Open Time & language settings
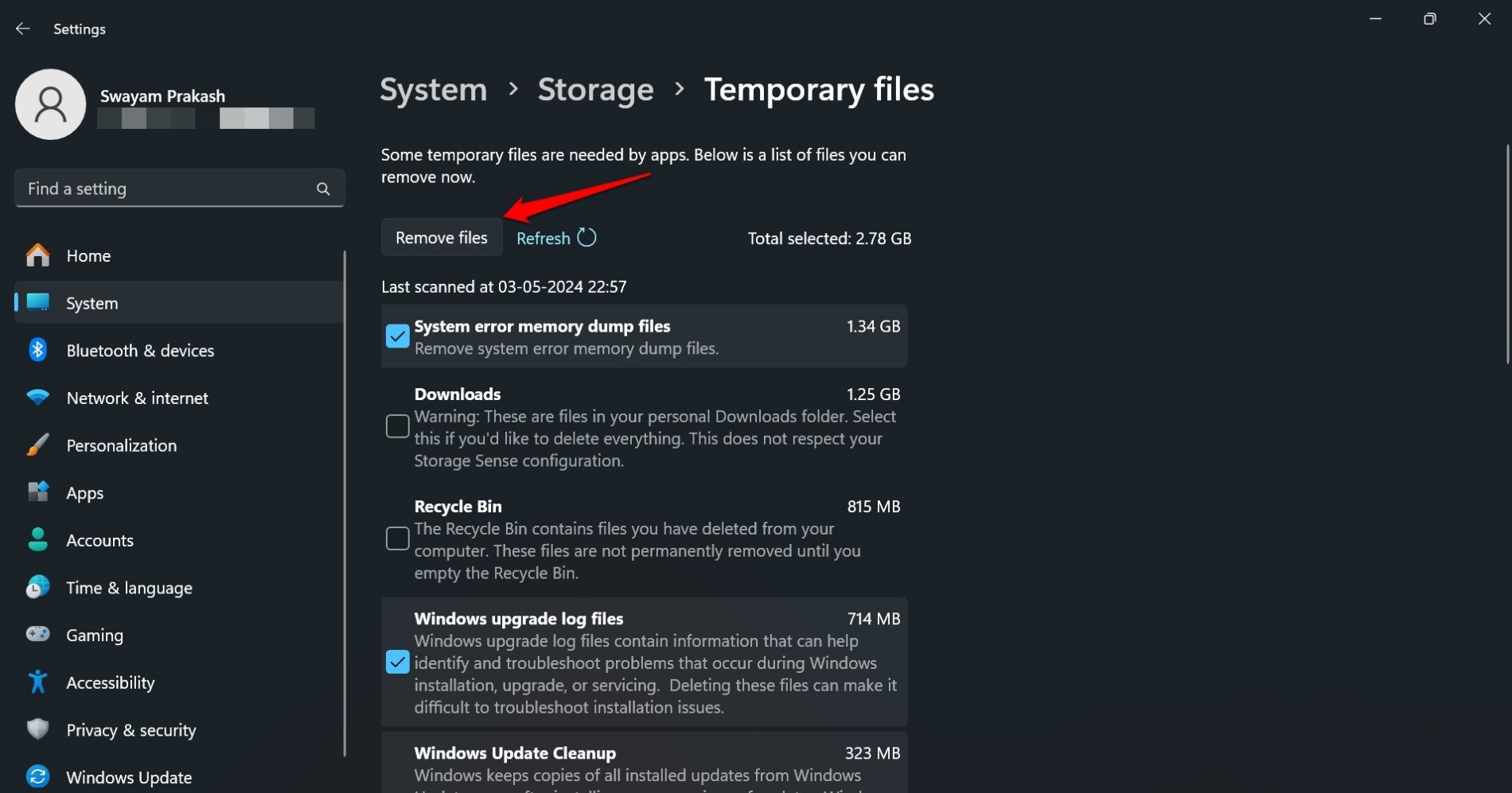Image resolution: width=1512 pixels, height=793 pixels. [x=129, y=588]
